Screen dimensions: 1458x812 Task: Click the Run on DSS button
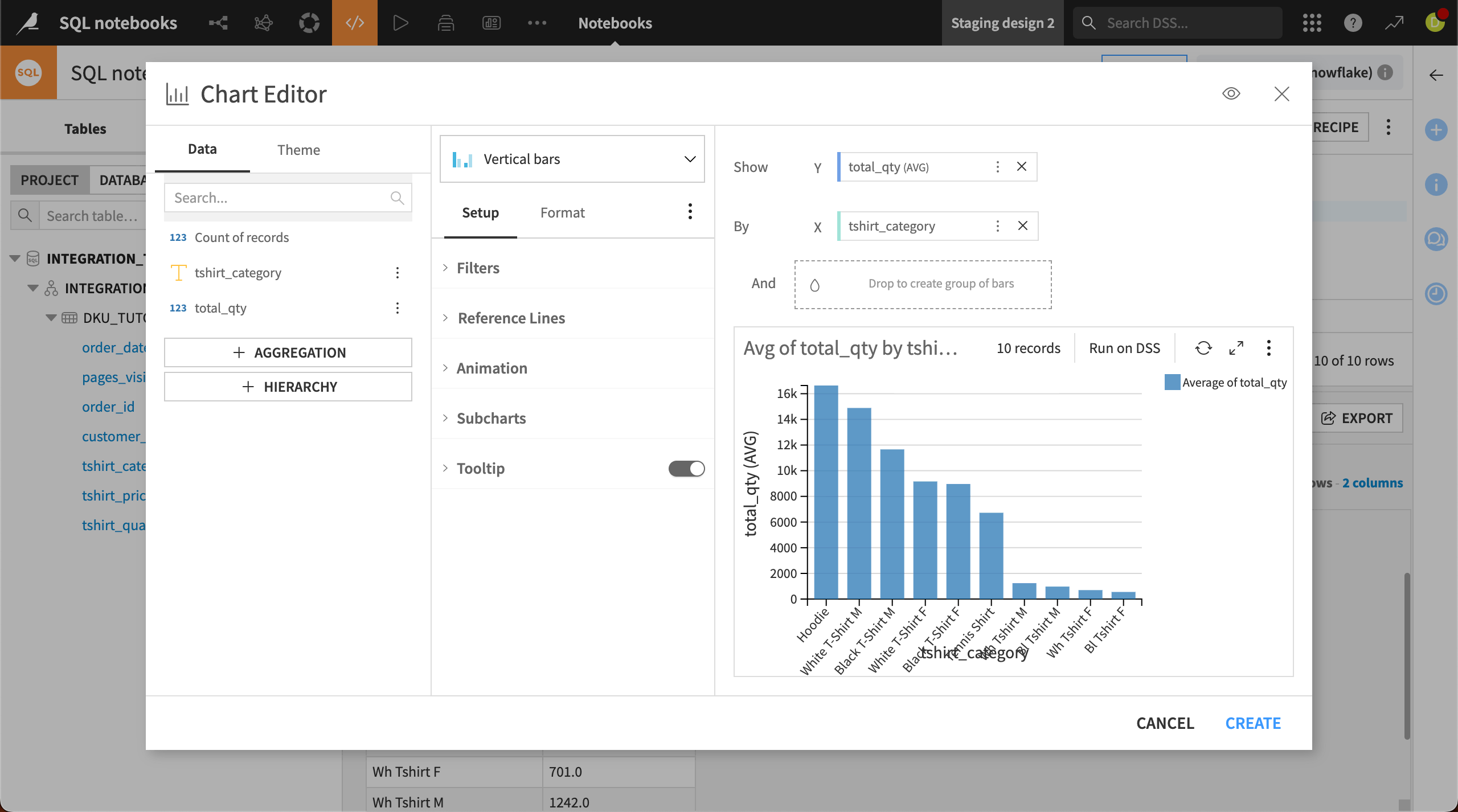click(x=1123, y=348)
